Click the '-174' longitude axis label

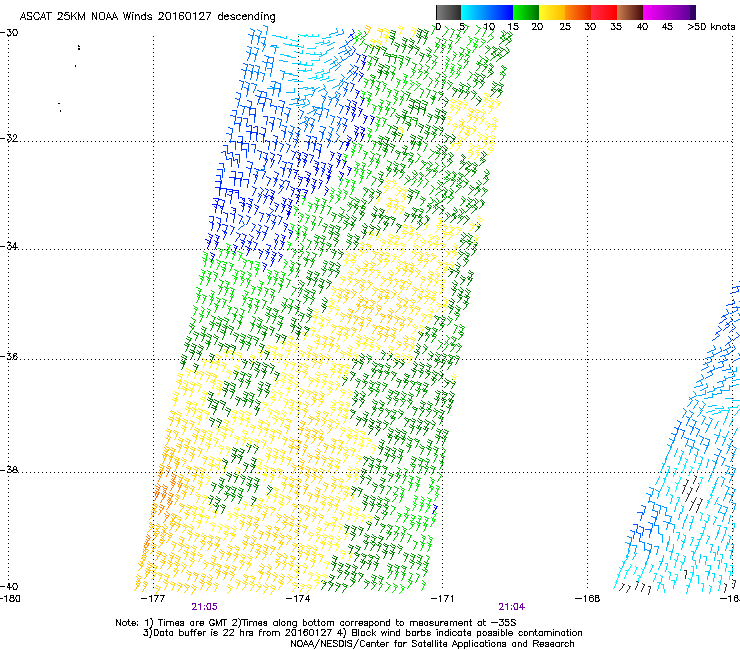(298, 599)
